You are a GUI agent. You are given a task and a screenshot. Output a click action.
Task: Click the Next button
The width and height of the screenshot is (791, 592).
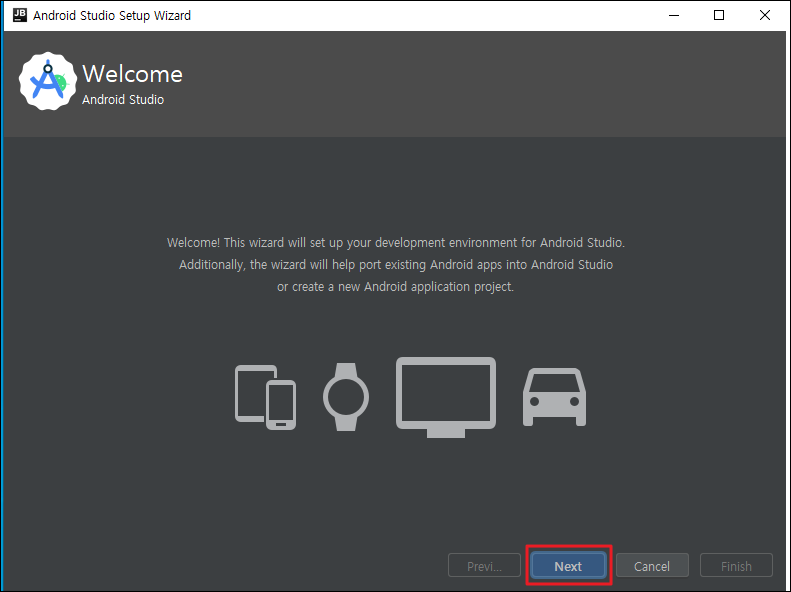coord(568,566)
